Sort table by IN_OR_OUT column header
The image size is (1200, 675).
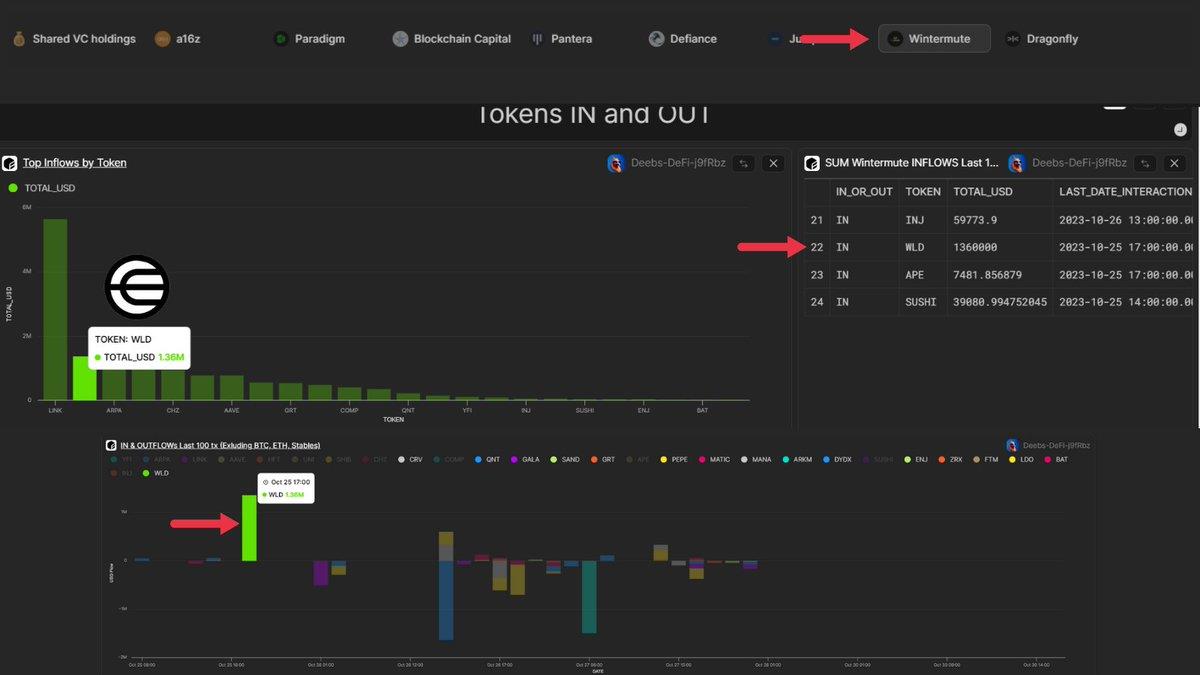864,191
